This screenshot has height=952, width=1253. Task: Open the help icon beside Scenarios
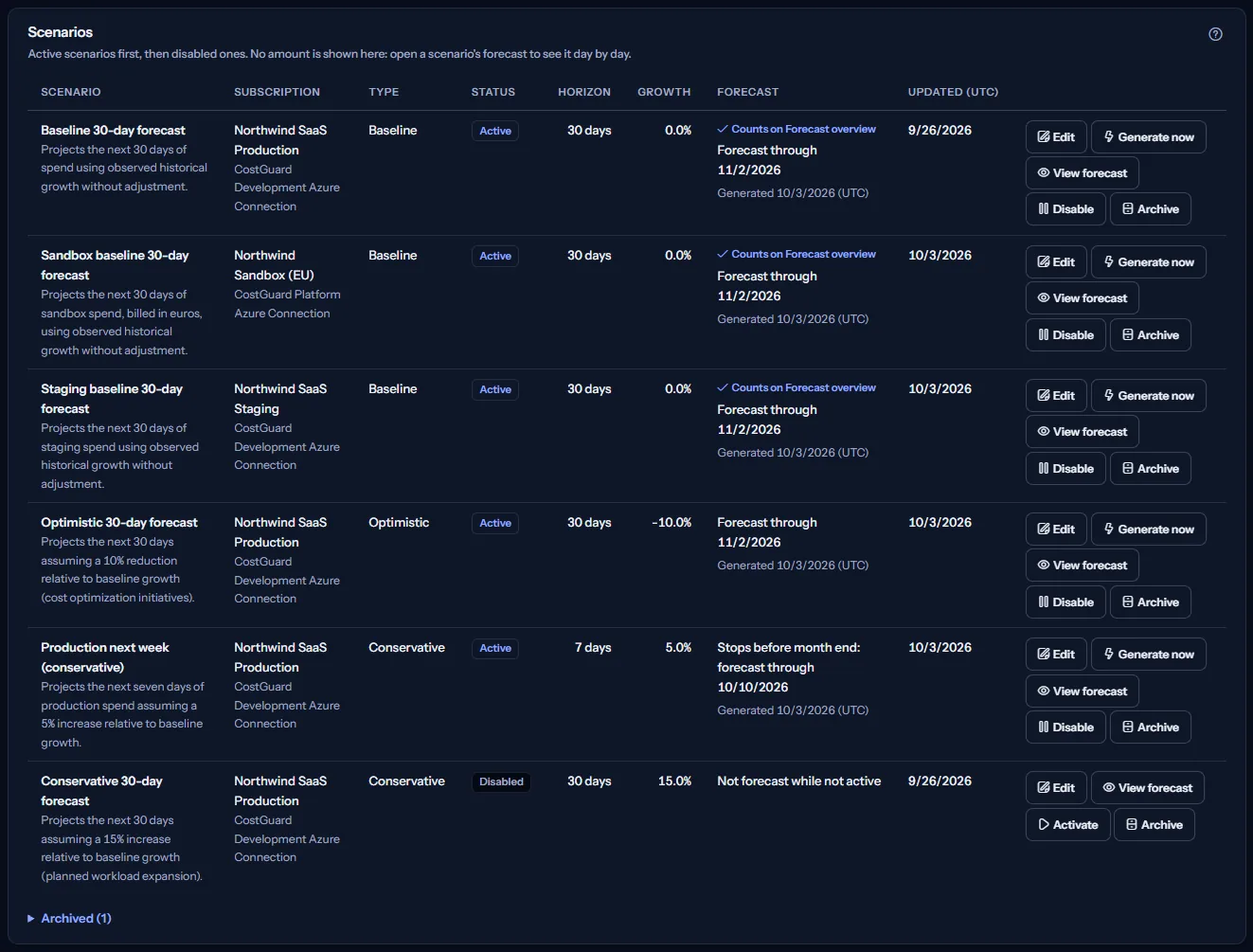[1215, 34]
